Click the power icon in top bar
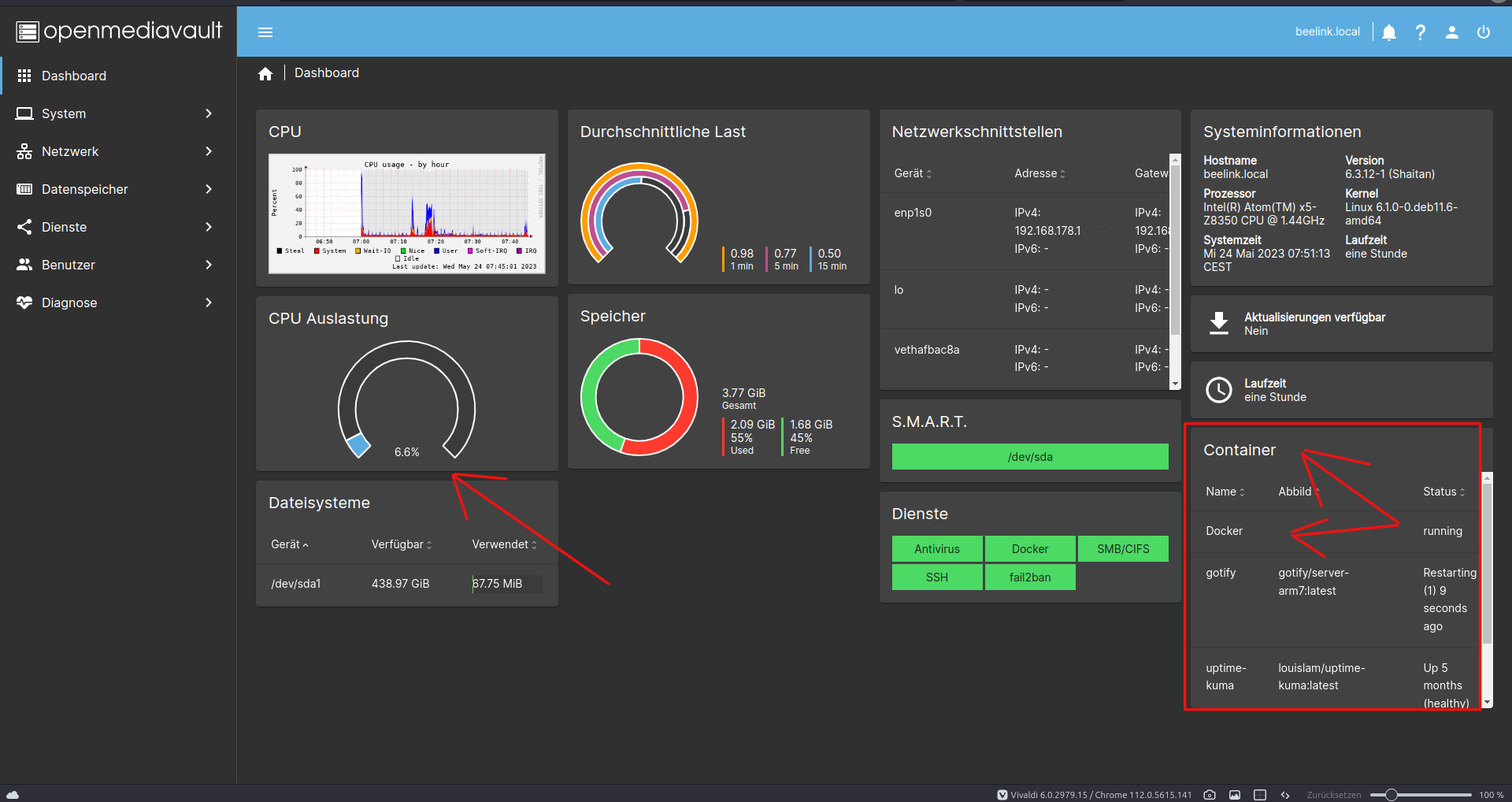Viewport: 1512px width, 802px height. coord(1484,32)
